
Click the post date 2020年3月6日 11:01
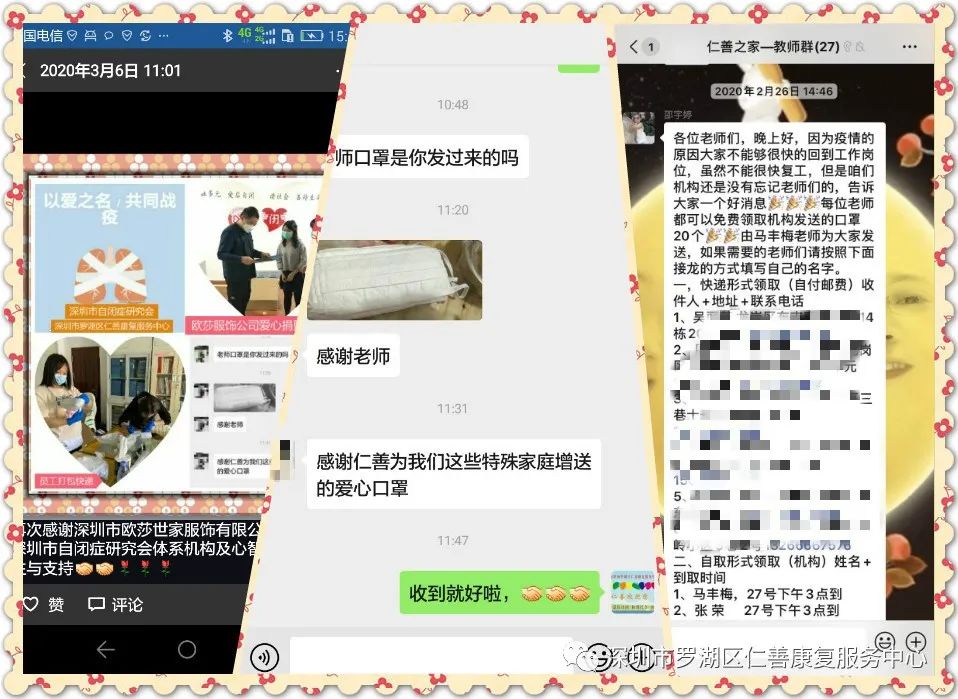pos(111,71)
